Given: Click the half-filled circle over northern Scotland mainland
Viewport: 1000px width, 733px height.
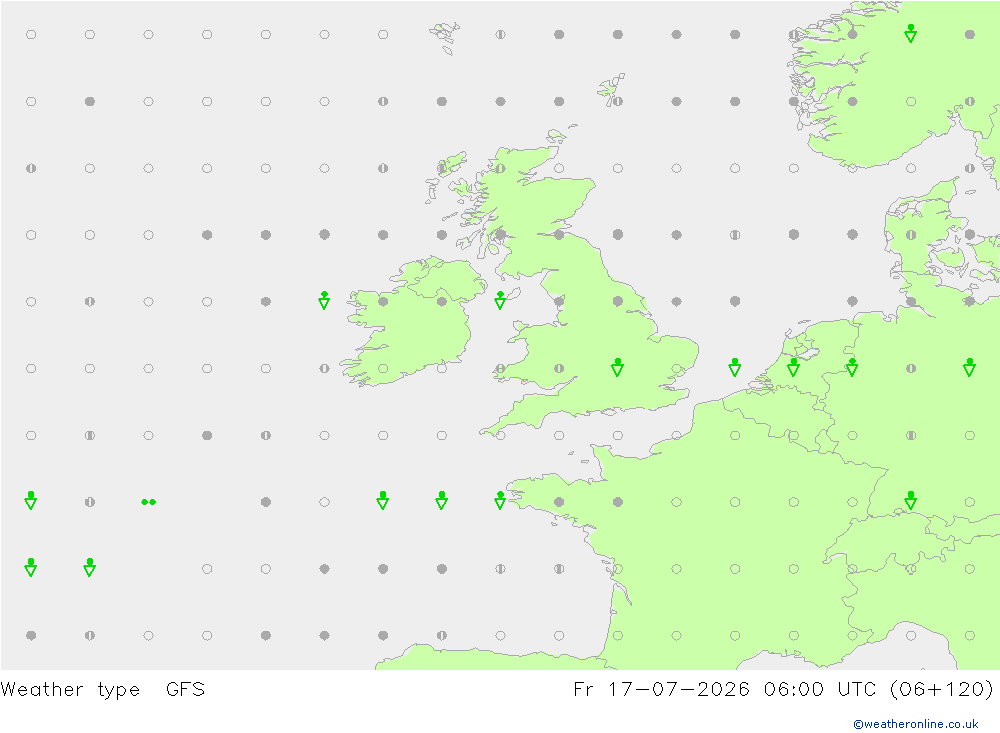Looking at the screenshot, I should 501,168.
